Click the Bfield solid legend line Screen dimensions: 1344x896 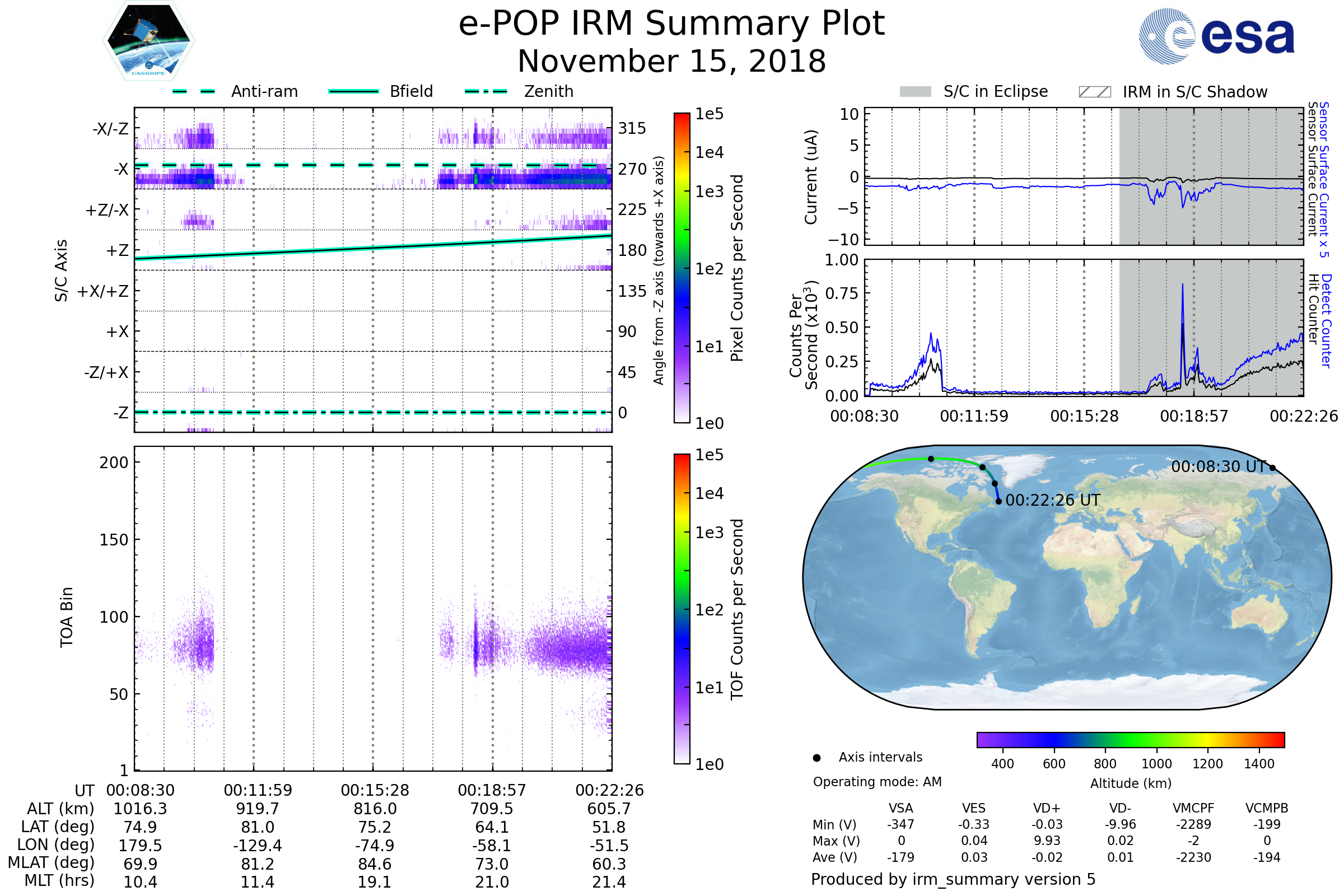pos(353,91)
